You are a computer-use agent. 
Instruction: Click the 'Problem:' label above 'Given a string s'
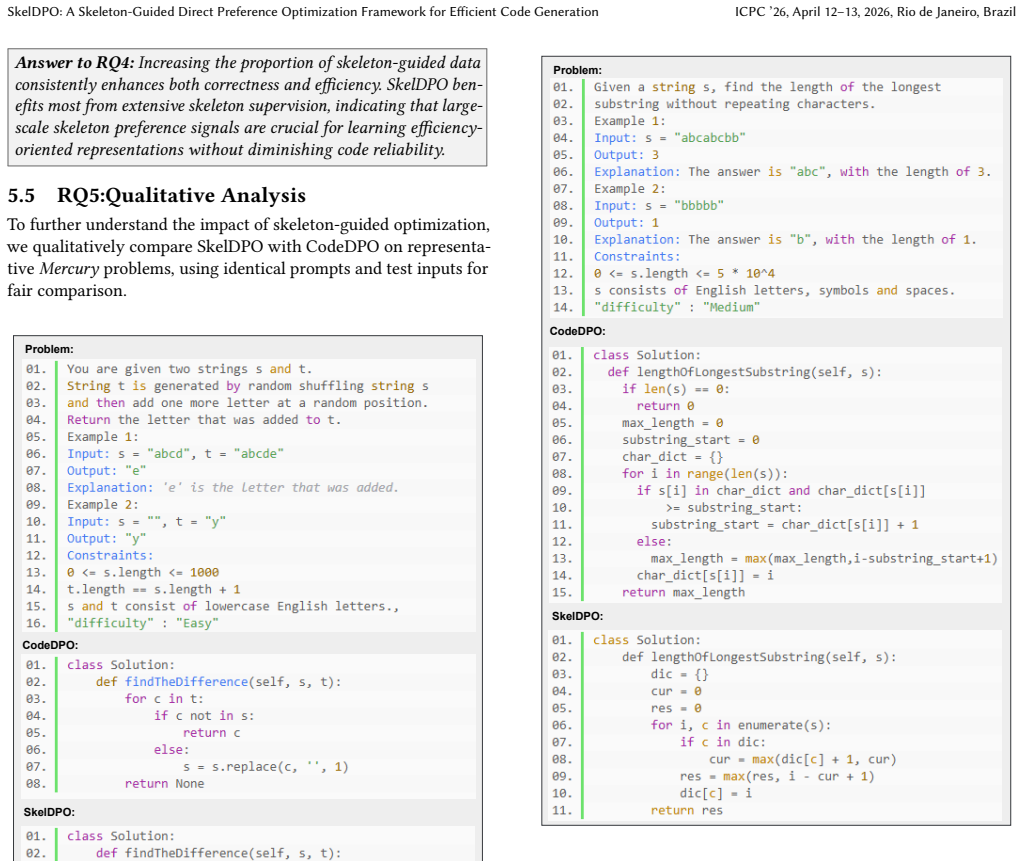[577, 70]
